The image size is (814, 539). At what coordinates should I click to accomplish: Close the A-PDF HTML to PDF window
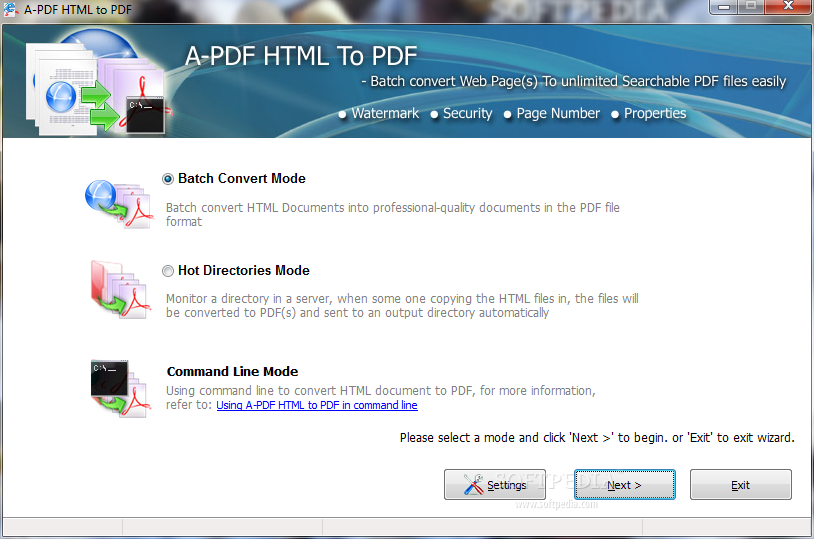pyautogui.click(x=789, y=7)
